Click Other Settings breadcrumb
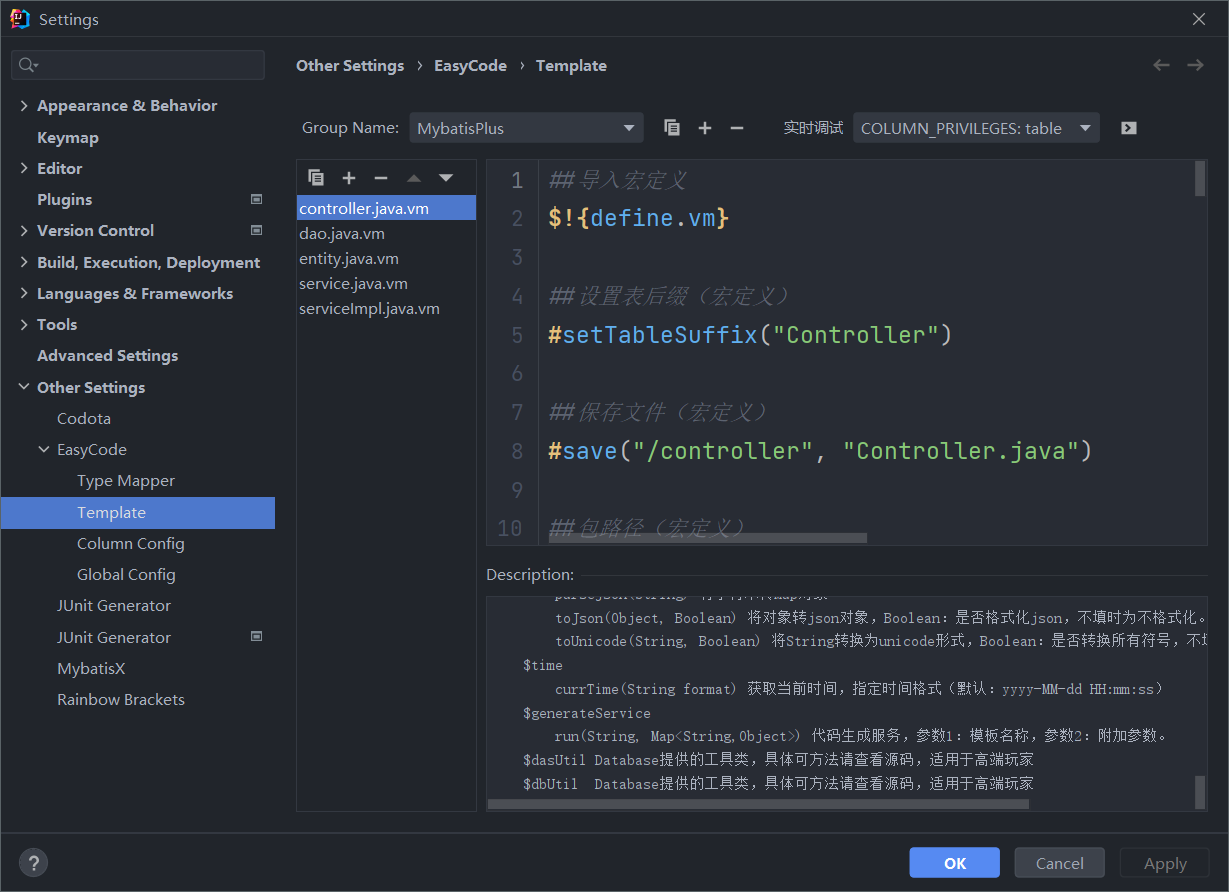The image size is (1229, 892). point(350,65)
